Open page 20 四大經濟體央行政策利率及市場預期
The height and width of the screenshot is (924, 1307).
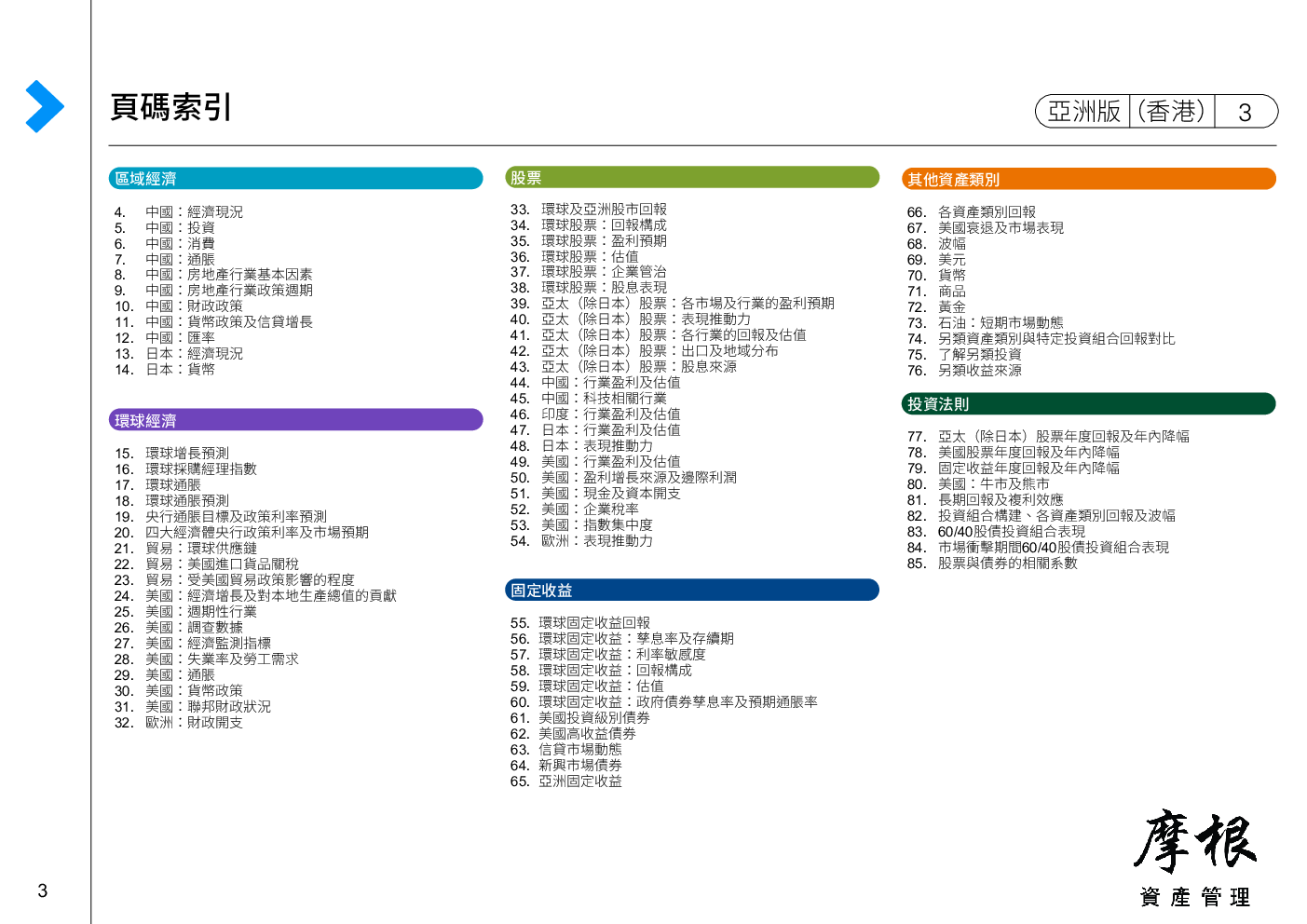click(241, 533)
